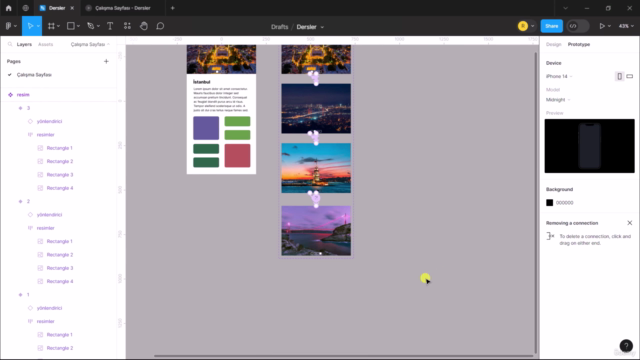Image resolution: width=640 pixels, height=360 pixels.
Task: Click the Share button
Action: click(x=551, y=26)
